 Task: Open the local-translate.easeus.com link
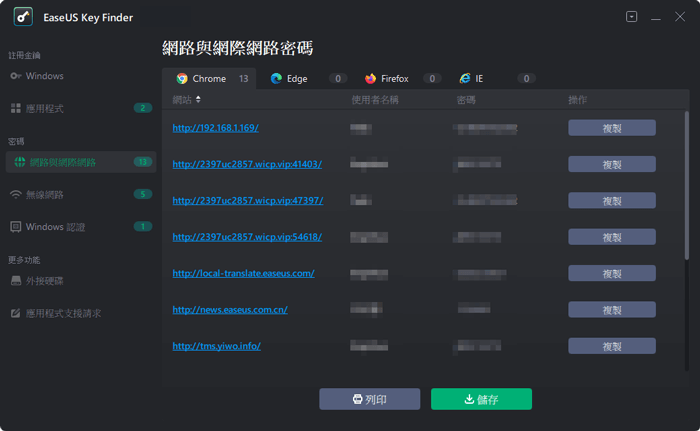(x=243, y=273)
